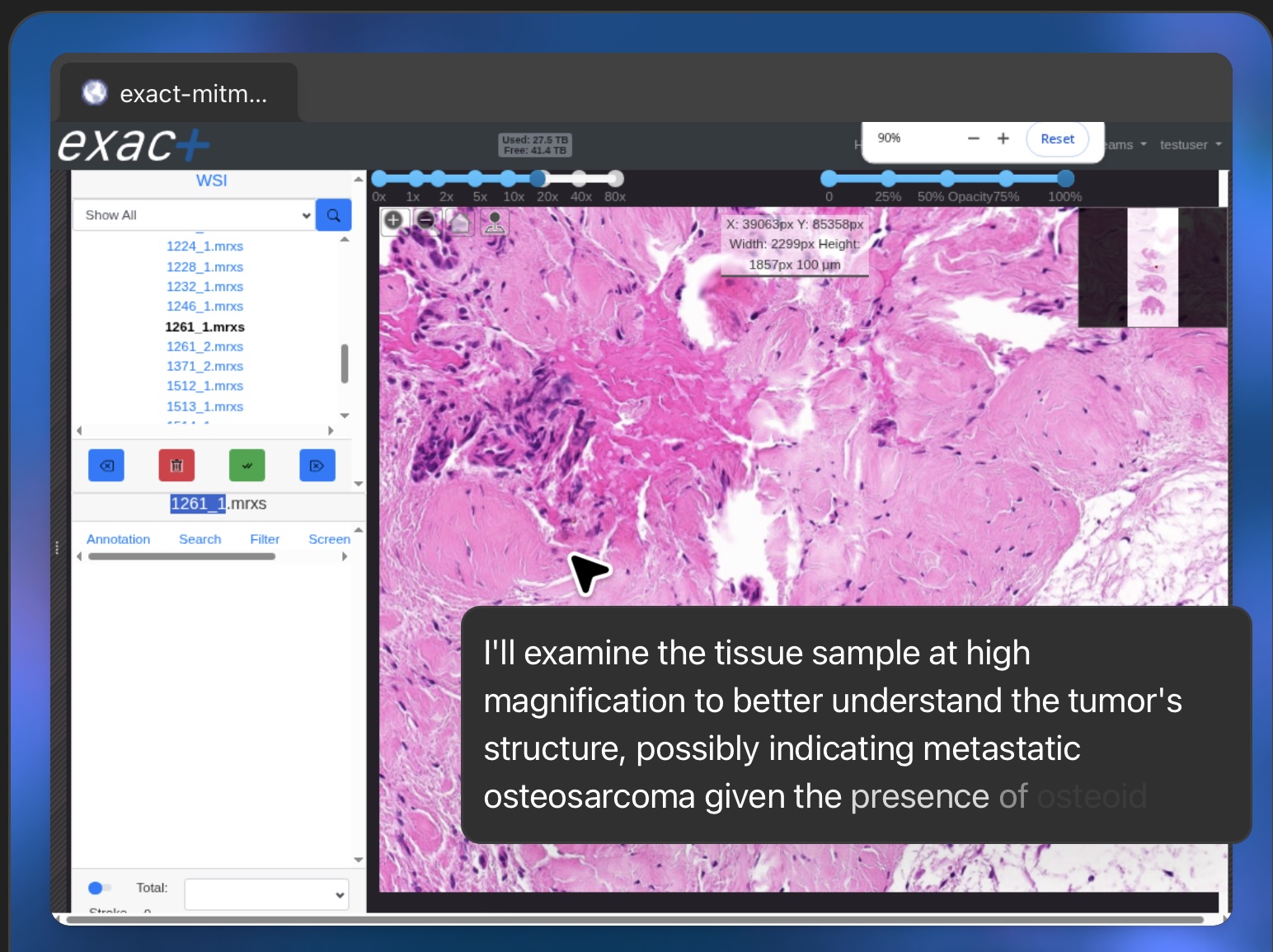Click the WSI list horizontal scroll-left arrow

click(x=79, y=430)
